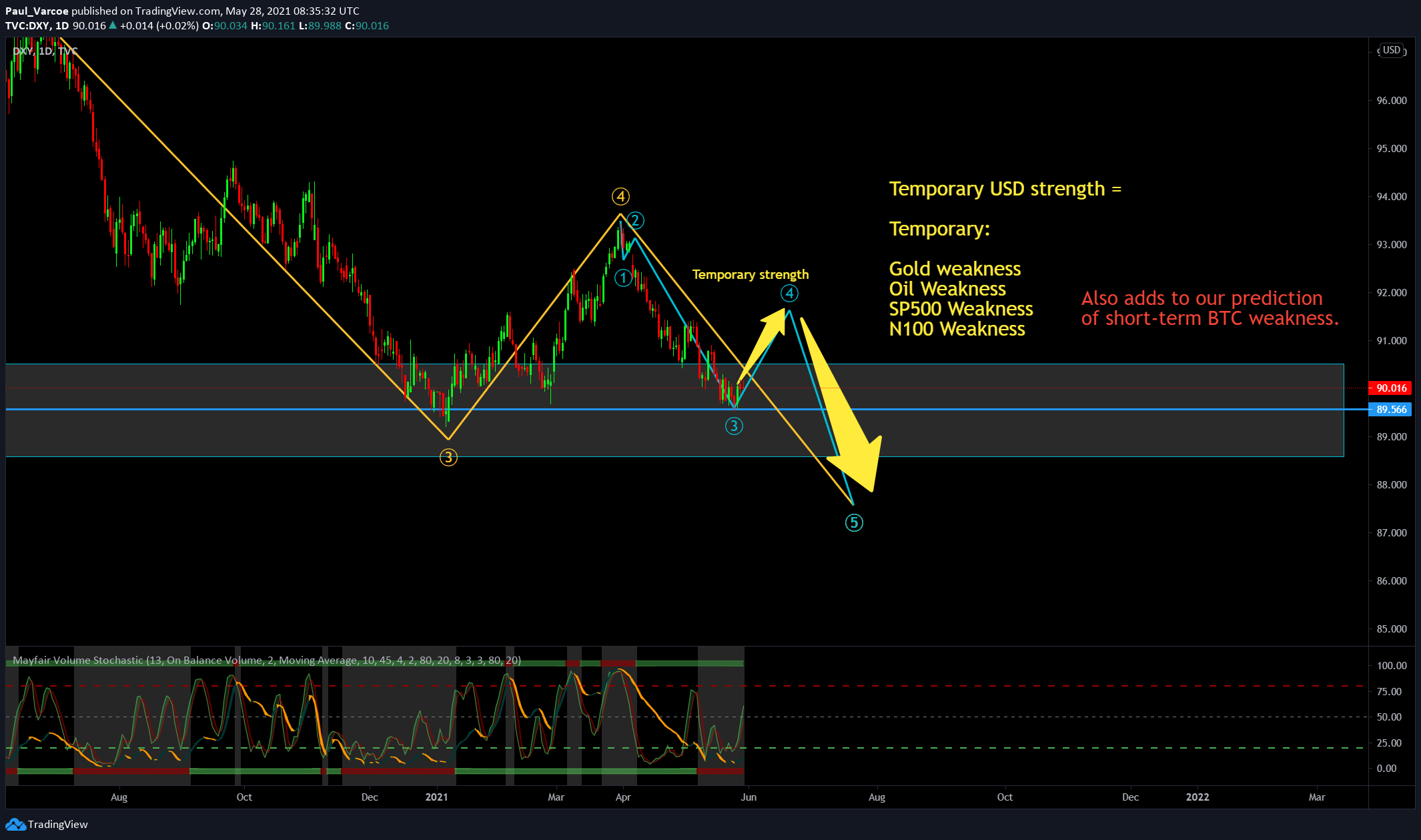Click the 91.000 price axis label
The width and height of the screenshot is (1421, 840).
1392,341
